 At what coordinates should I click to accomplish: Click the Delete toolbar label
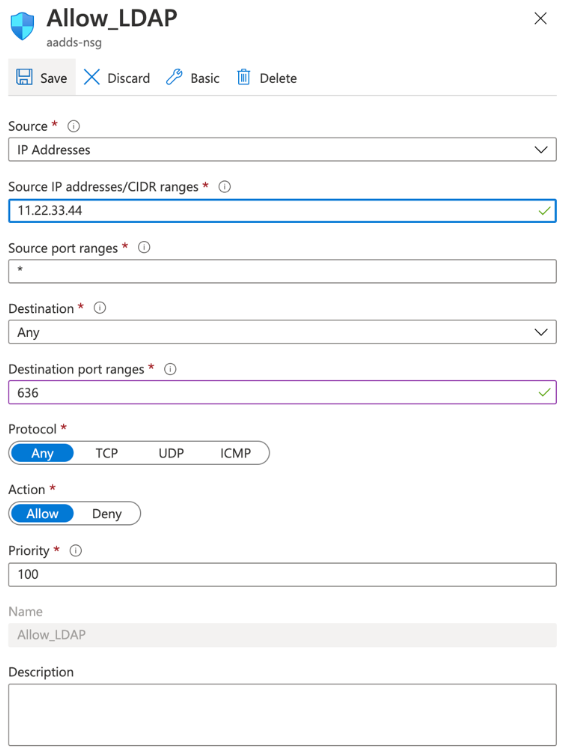click(x=278, y=78)
